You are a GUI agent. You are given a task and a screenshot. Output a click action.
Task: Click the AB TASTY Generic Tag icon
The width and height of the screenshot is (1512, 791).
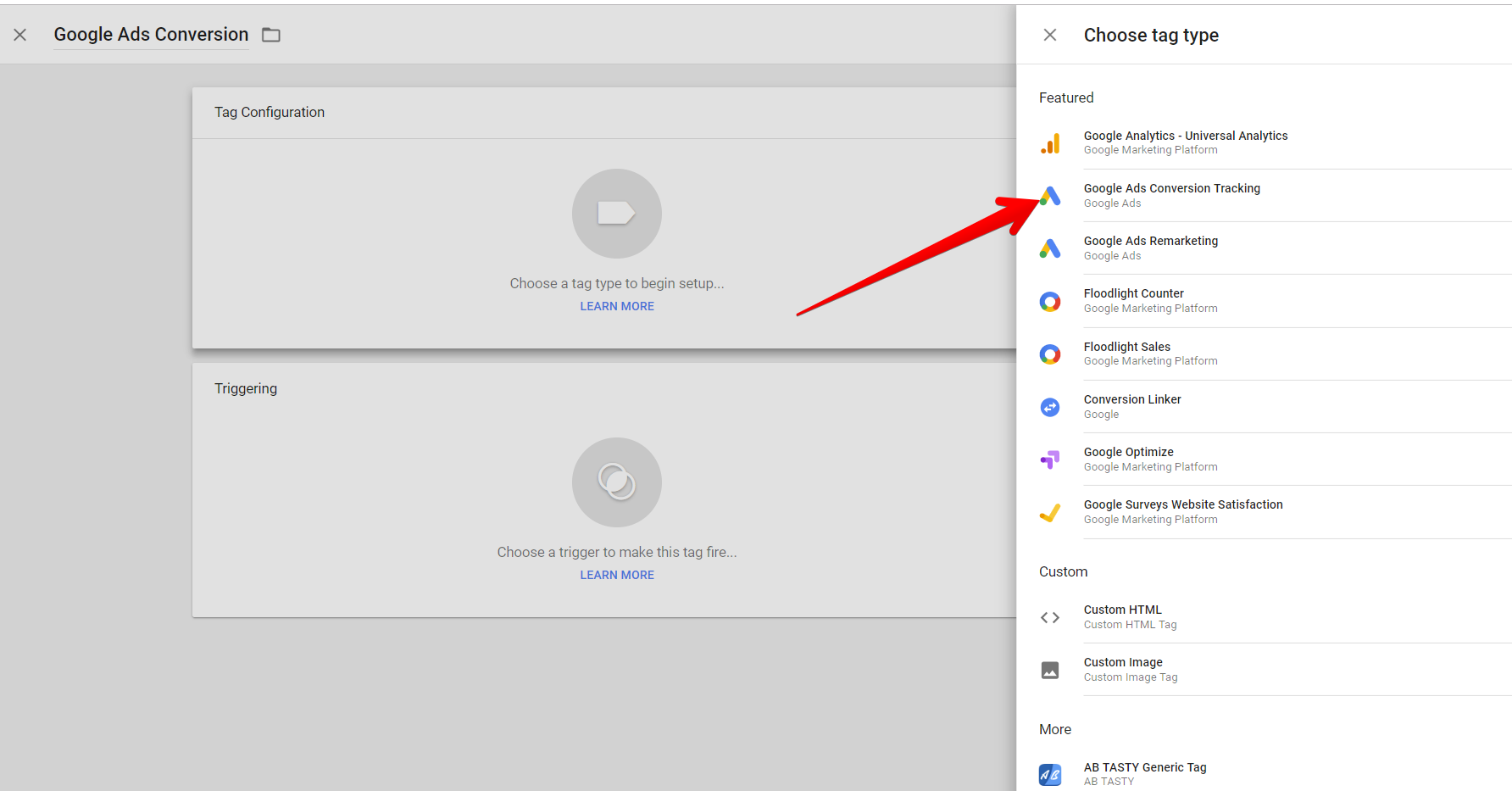click(x=1050, y=774)
